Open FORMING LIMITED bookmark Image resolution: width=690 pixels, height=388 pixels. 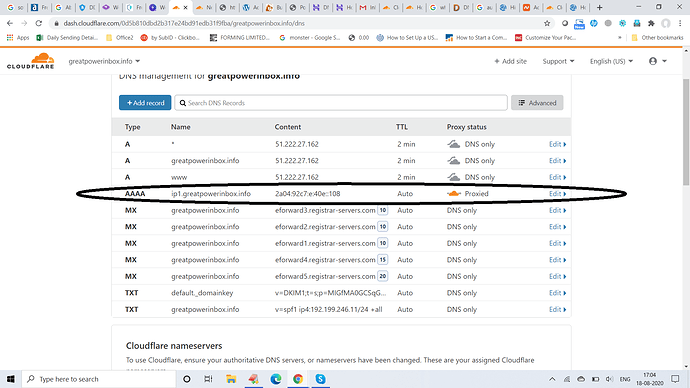(240, 38)
